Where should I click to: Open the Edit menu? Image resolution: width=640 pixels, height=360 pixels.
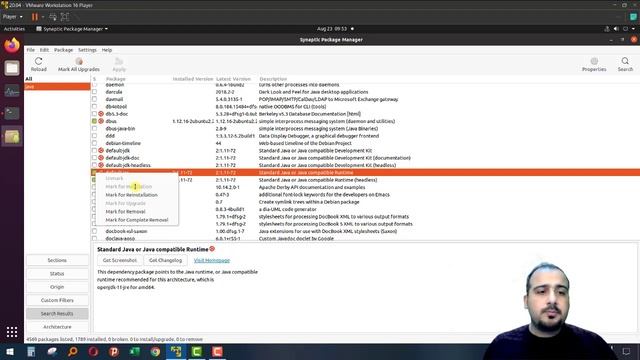[x=44, y=50]
